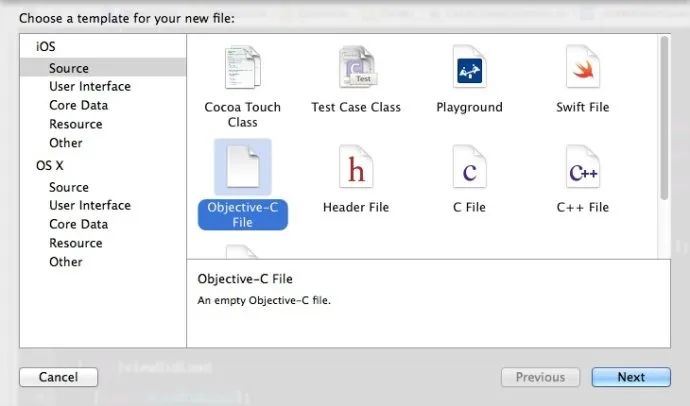Click the 'Cocoa Touch Class' label text
Viewport: 690px width, 406px height.
tap(242, 114)
